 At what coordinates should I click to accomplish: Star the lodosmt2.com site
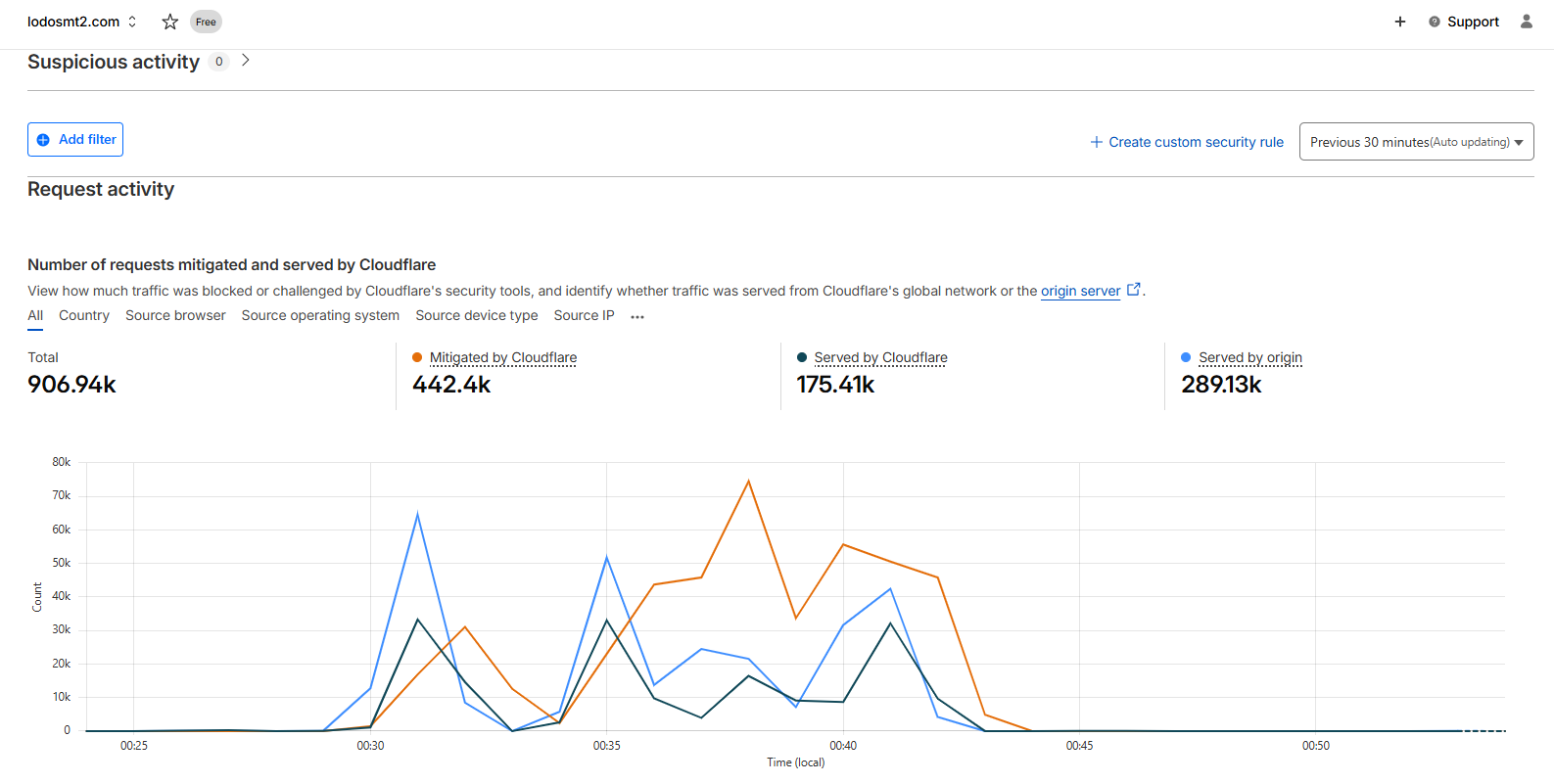tap(170, 22)
